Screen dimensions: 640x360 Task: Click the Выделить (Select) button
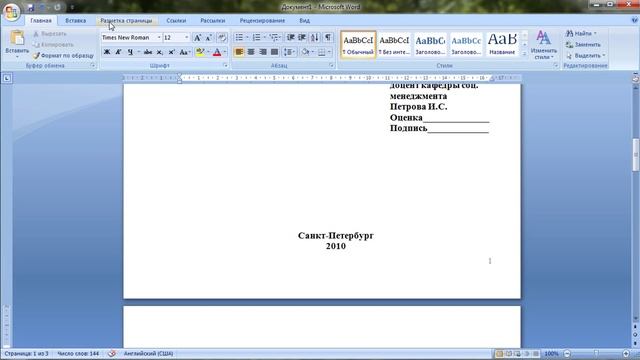pyautogui.click(x=585, y=56)
